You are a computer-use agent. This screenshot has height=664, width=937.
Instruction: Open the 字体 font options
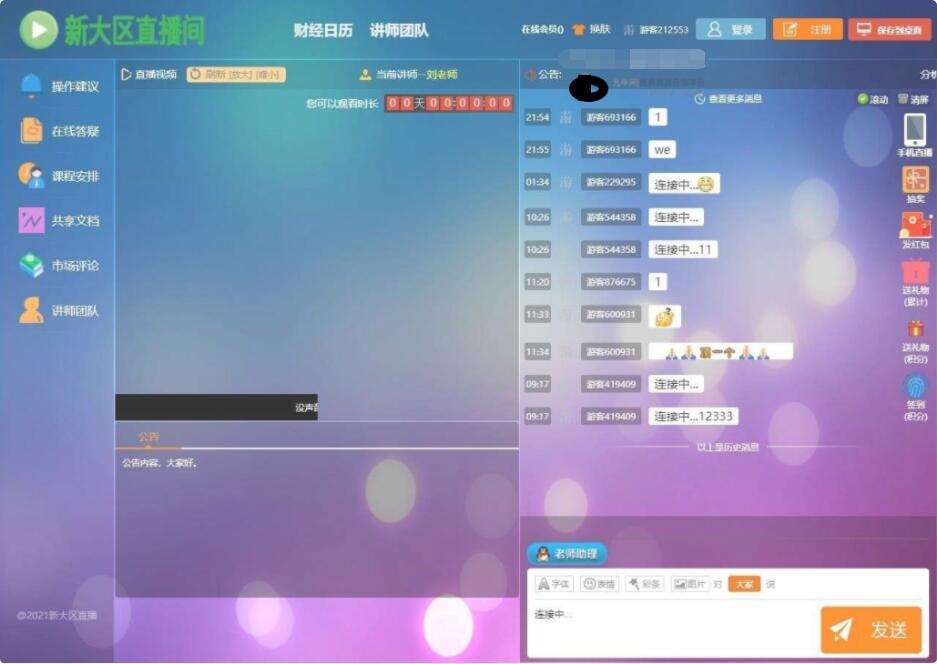(556, 583)
